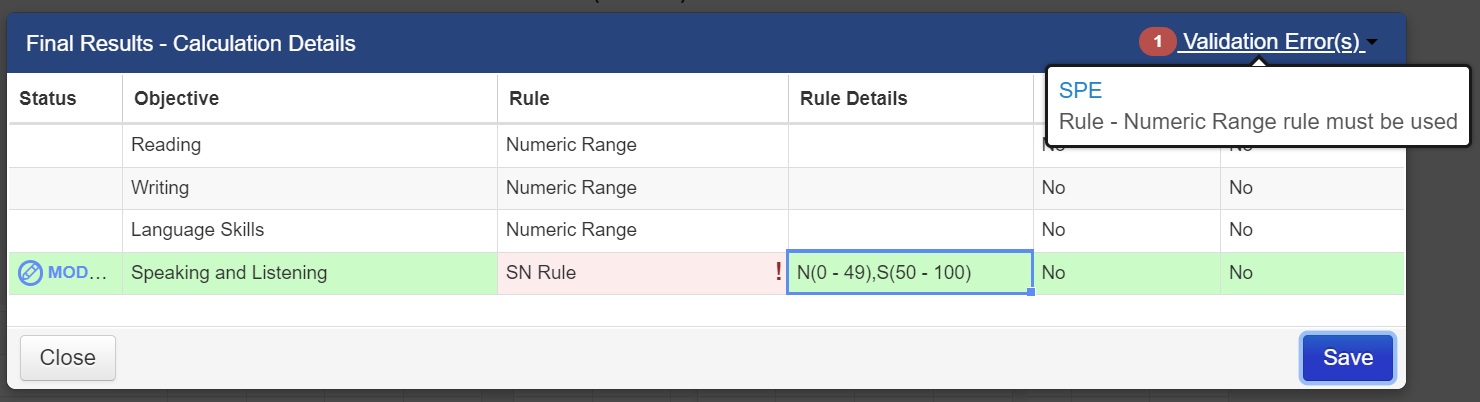Click the Rule Details column header
The image size is (1480, 402).
pos(853,98)
